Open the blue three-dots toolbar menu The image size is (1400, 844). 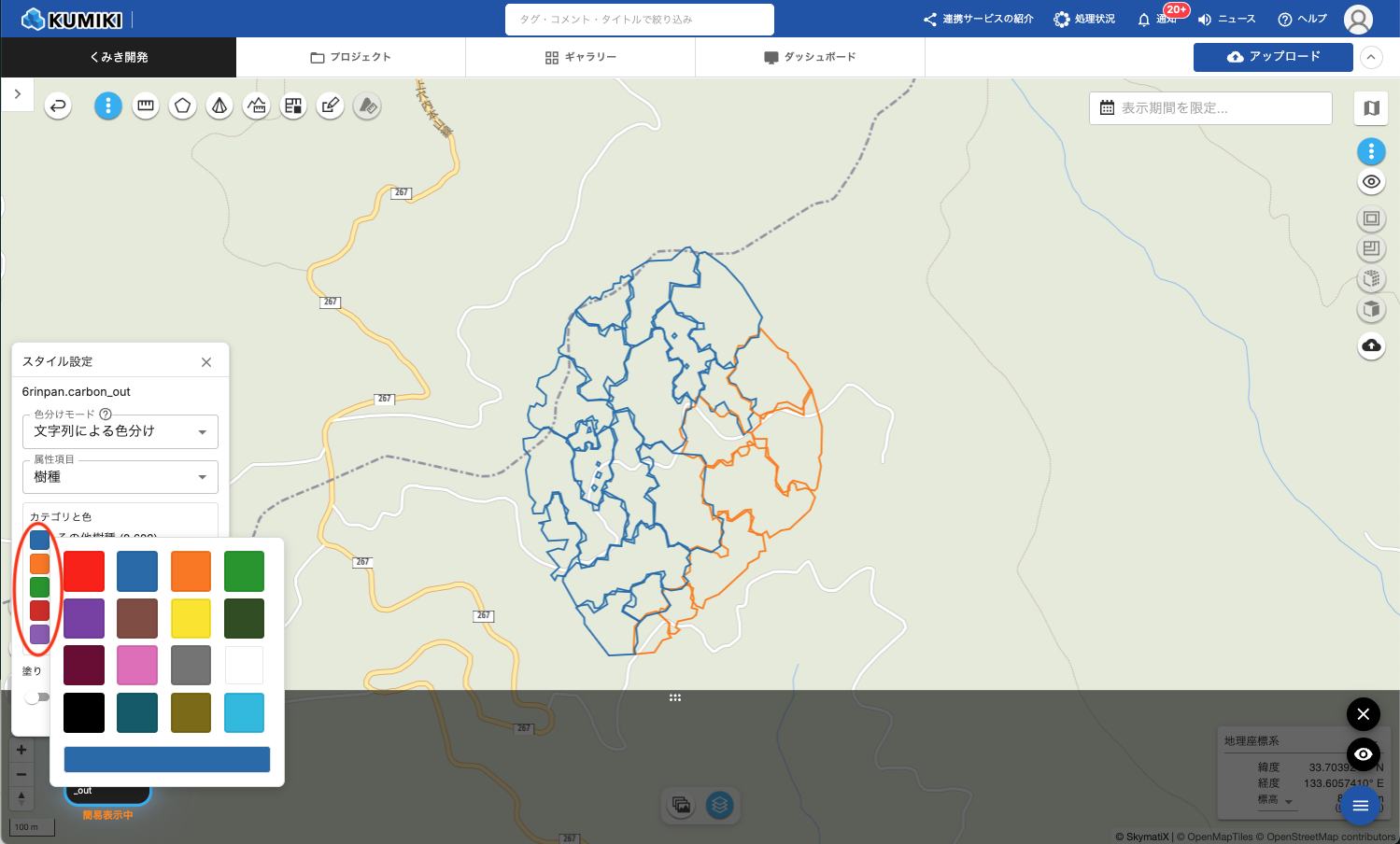pyautogui.click(x=108, y=105)
